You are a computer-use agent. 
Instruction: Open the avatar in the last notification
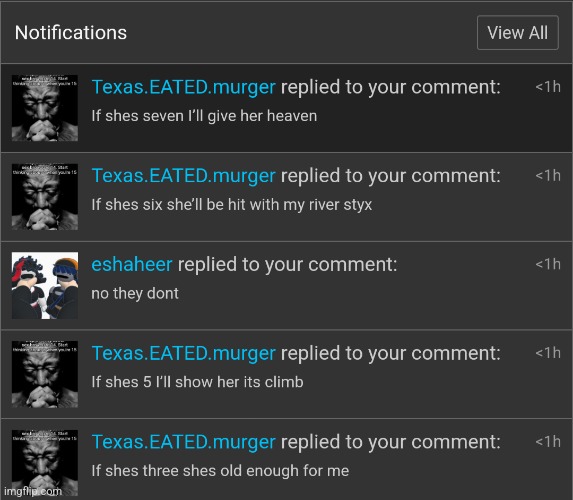[45, 463]
